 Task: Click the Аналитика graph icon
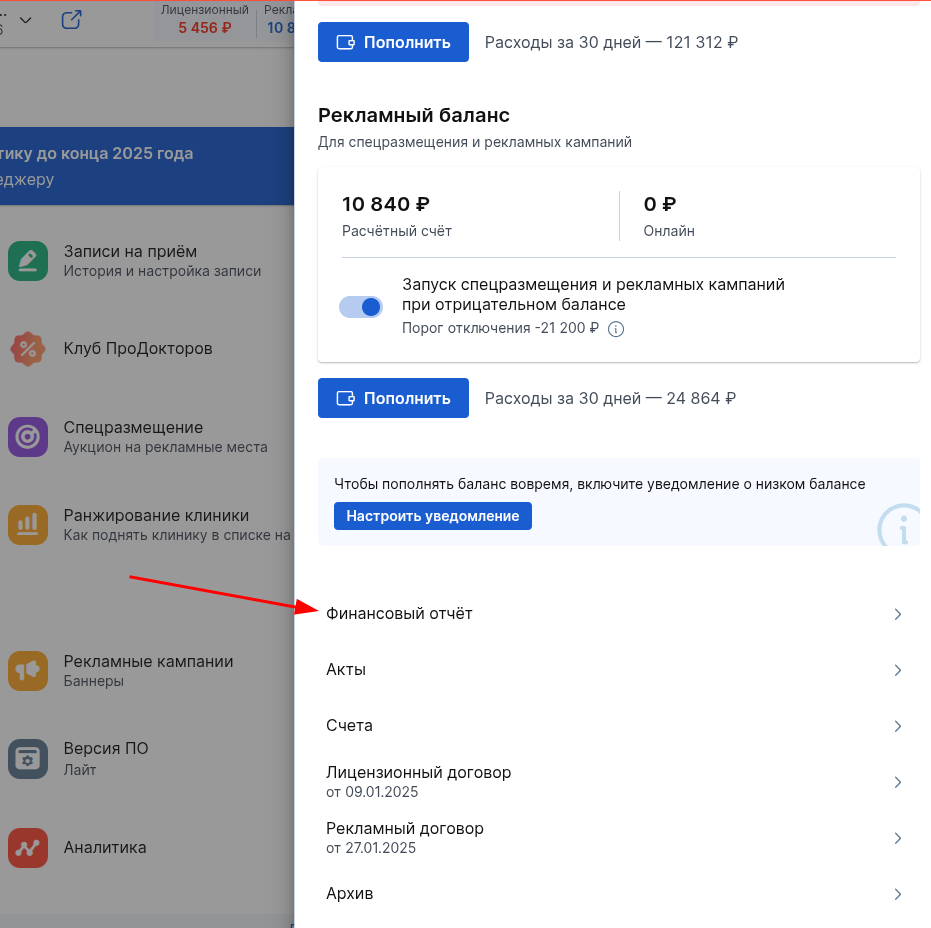tap(28, 847)
